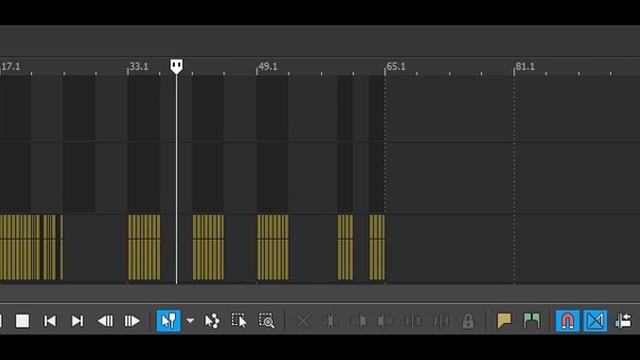Screen dimensions: 640x360
Task: Select the yellow clip starting at measure 33.1
Action: pos(144,247)
